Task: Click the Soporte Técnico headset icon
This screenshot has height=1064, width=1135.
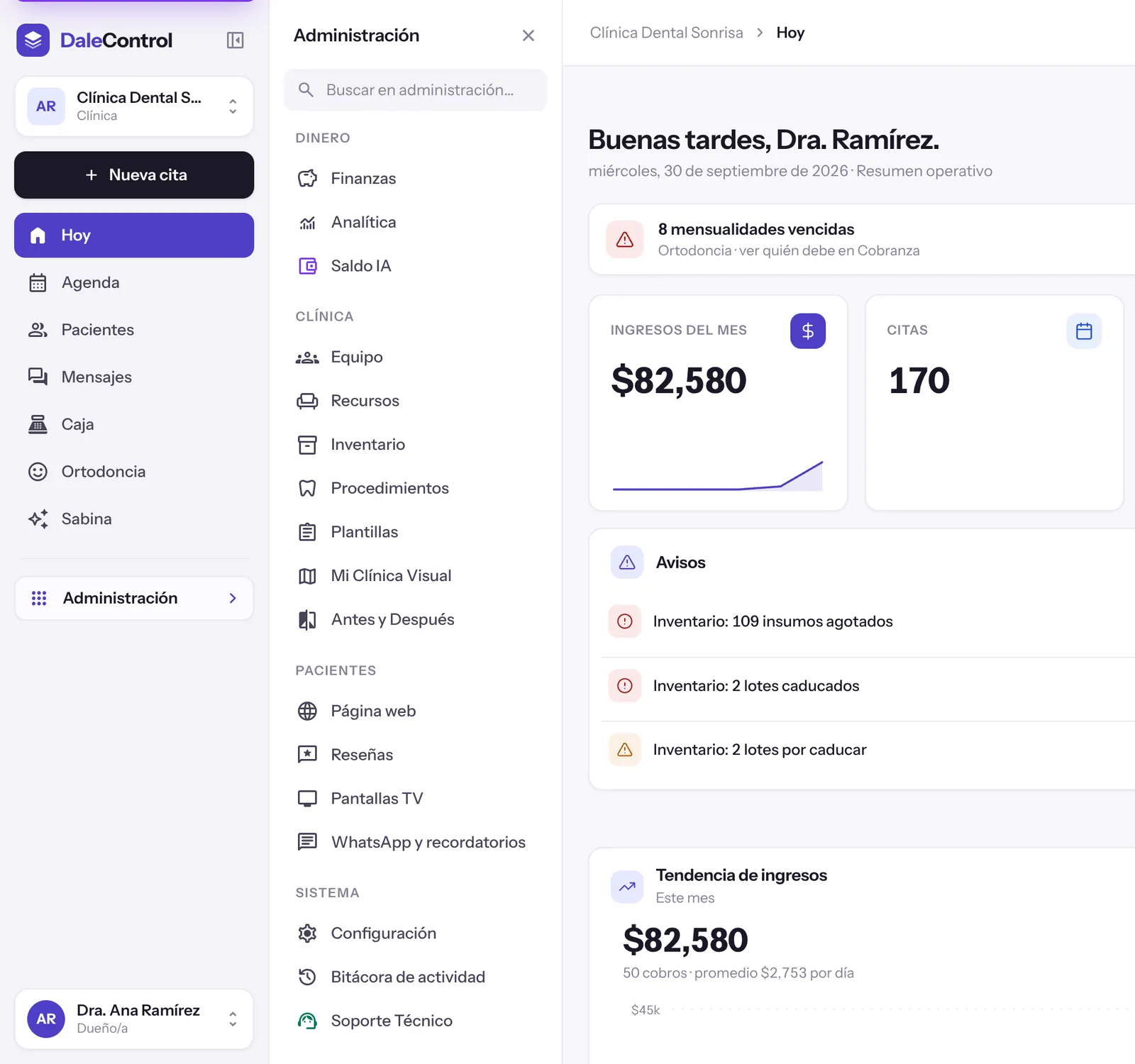Action: click(307, 1021)
